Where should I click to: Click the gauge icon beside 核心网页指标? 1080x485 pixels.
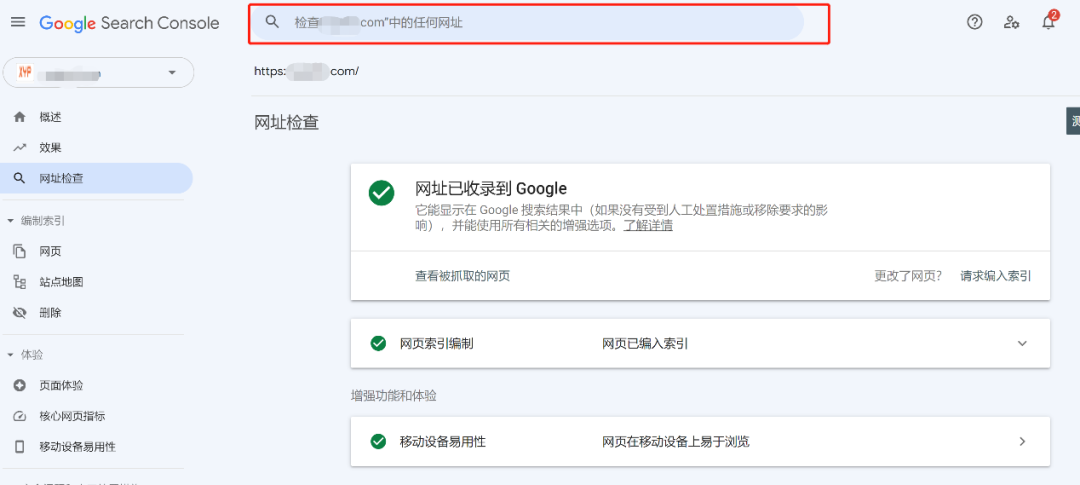point(19,416)
